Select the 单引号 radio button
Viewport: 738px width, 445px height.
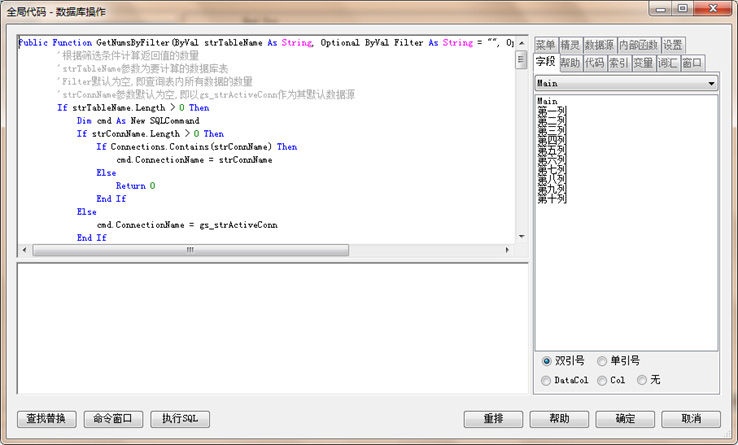602,361
